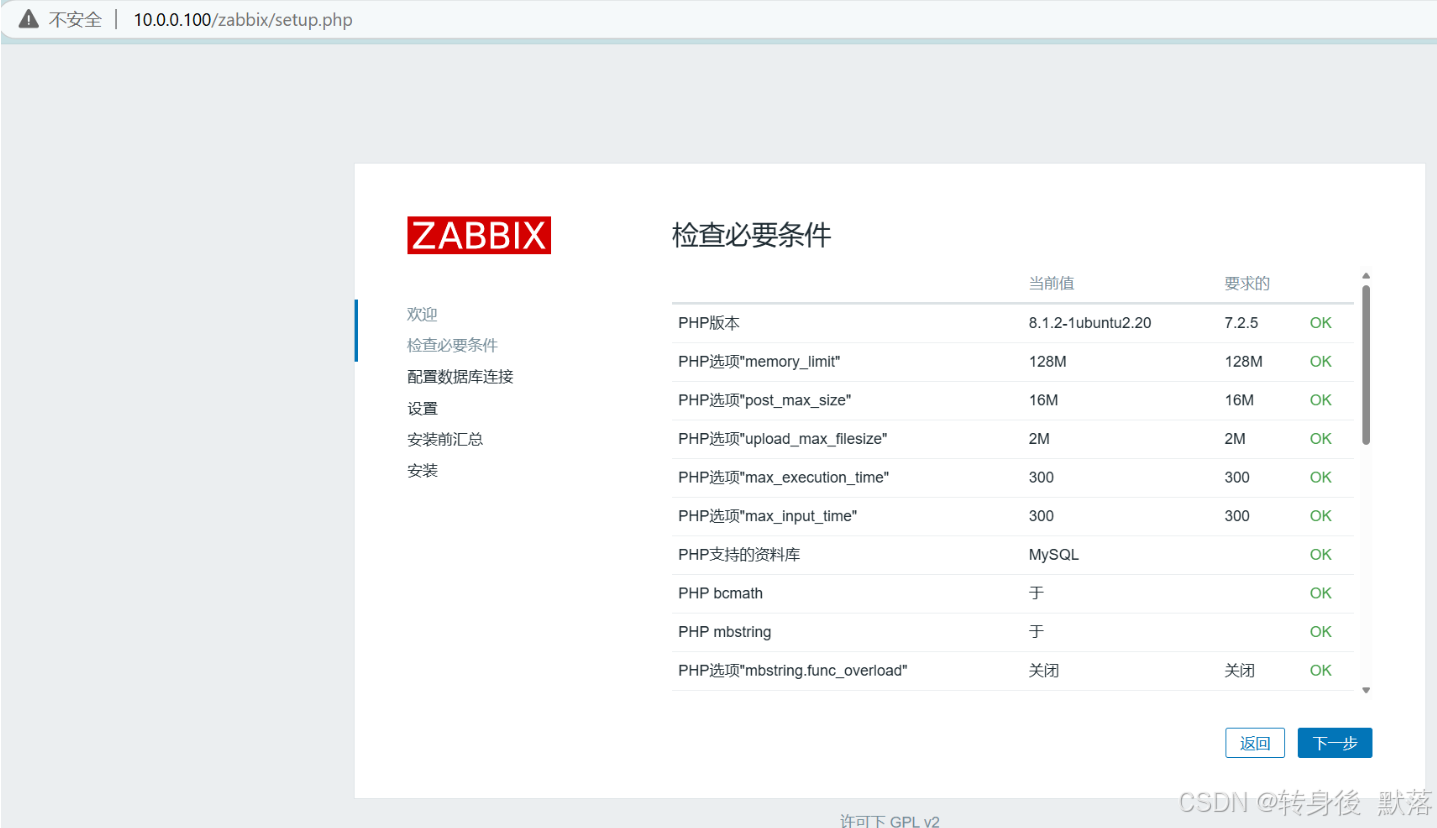1437x828 pixels.
Task: Click the PHP选项"max_execution_time" label
Action: pyautogui.click(x=784, y=477)
